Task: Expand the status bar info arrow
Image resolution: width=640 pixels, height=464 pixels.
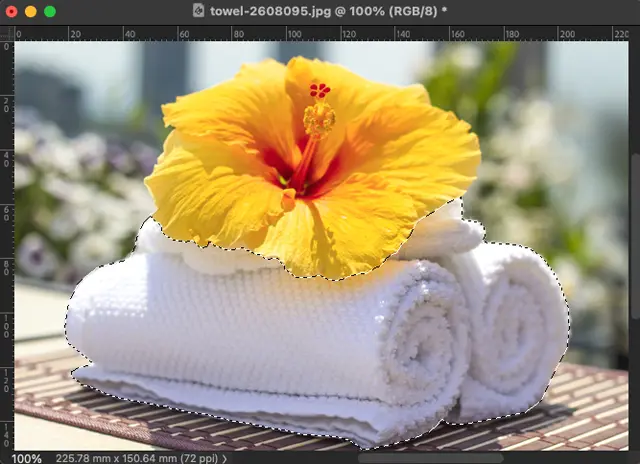Action: click(224, 458)
